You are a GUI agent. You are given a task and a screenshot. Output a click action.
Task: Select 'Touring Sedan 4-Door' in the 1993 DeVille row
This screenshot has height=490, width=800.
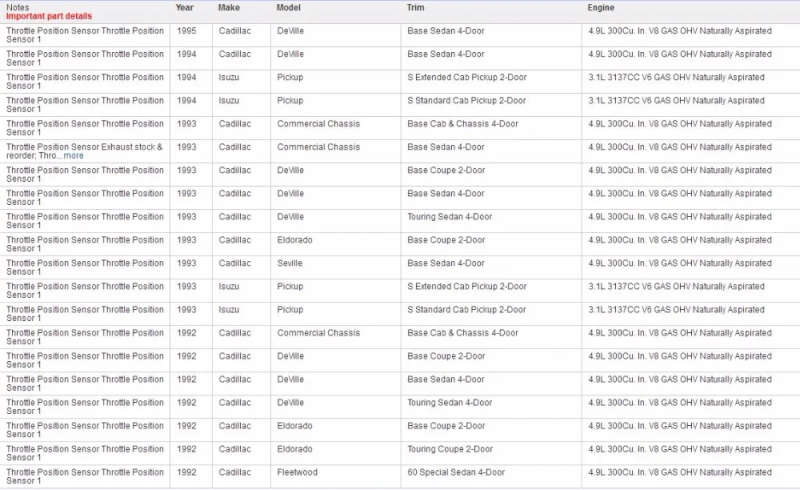coord(449,216)
